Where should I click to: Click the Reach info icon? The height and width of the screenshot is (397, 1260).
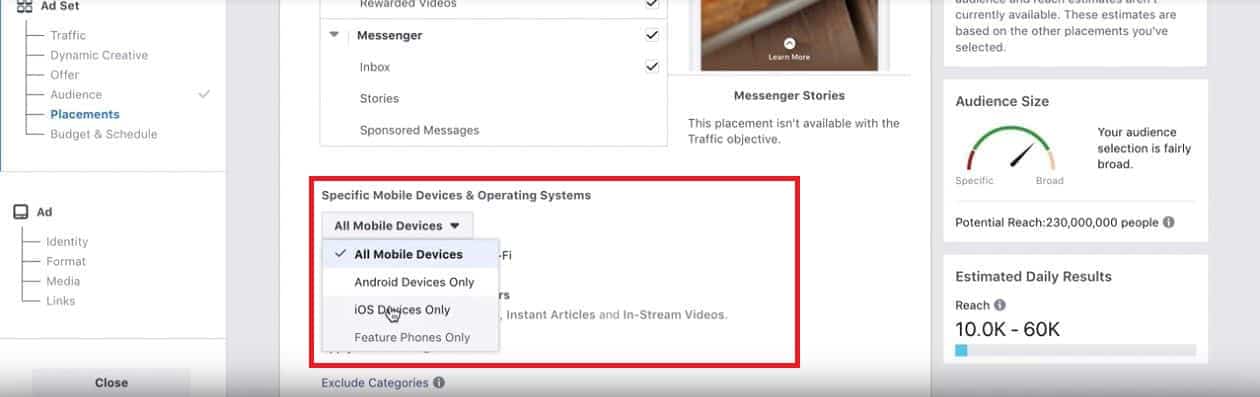(1000, 305)
